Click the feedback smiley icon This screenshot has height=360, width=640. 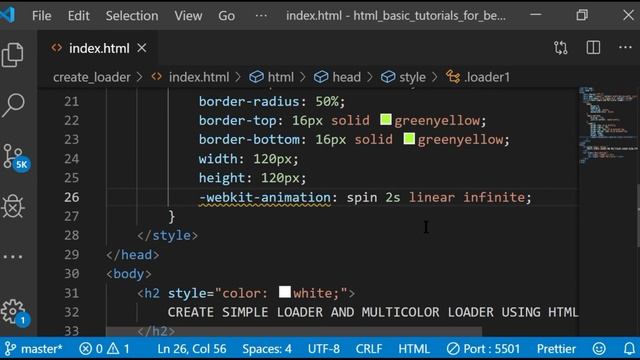[x=599, y=349]
